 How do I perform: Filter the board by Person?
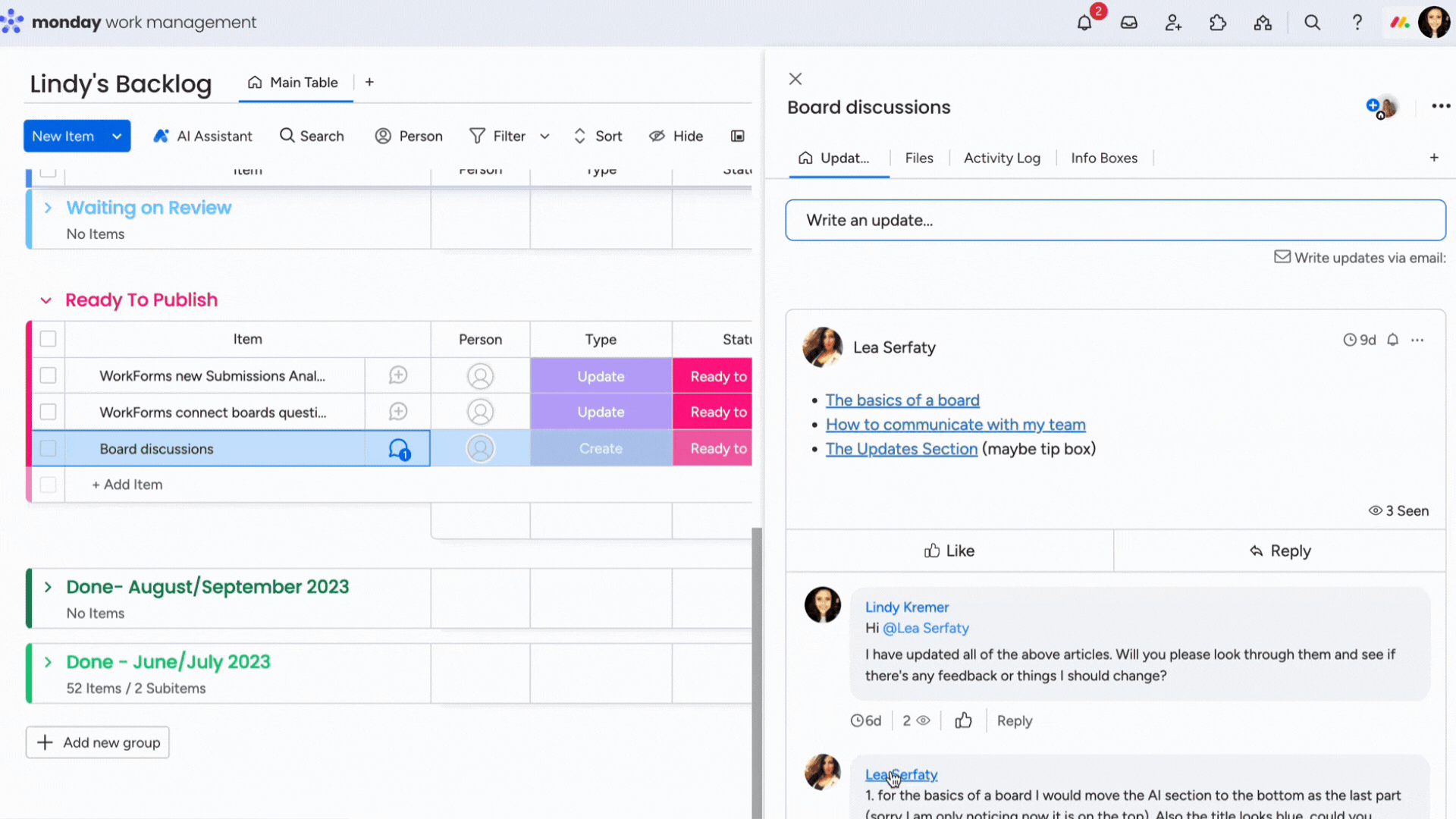409,136
